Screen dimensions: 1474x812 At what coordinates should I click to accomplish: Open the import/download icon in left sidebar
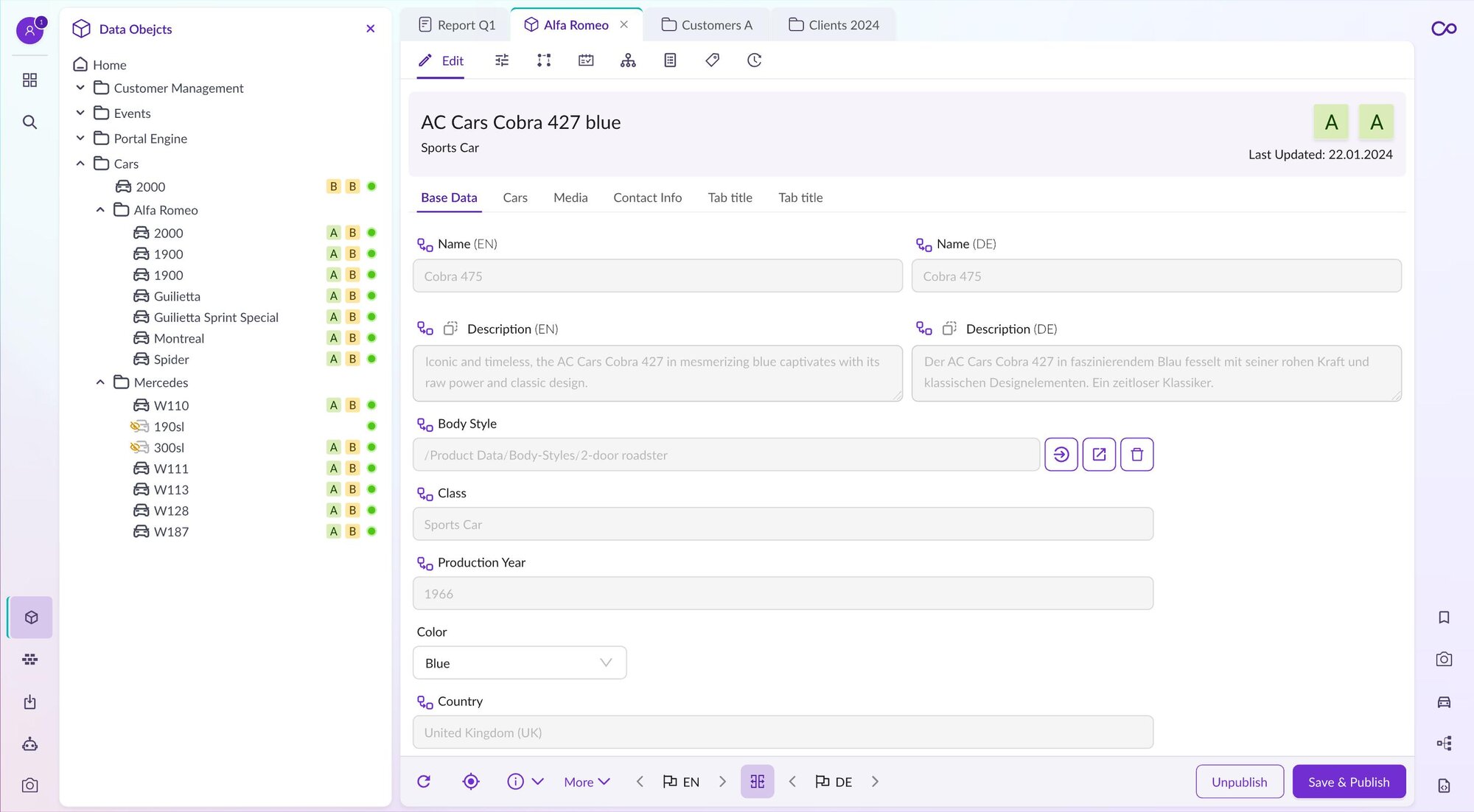tap(29, 701)
